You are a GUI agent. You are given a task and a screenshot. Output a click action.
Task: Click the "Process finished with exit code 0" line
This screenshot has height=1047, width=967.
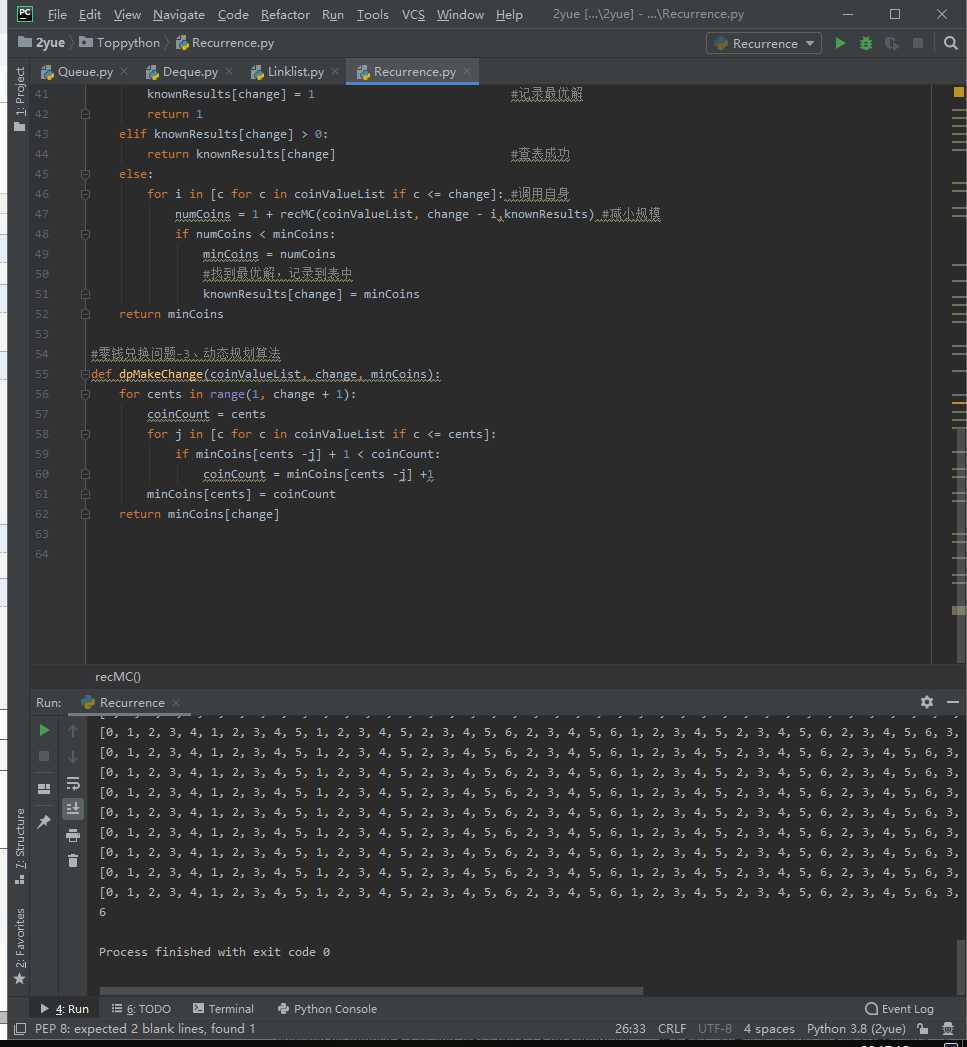pos(214,952)
